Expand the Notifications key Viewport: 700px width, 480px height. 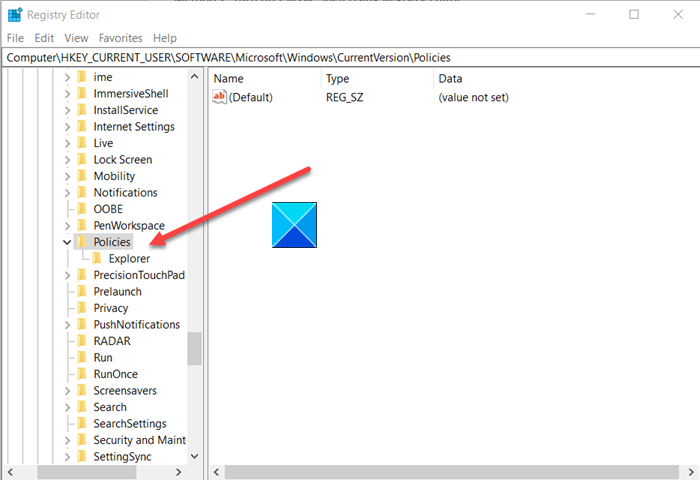point(67,193)
